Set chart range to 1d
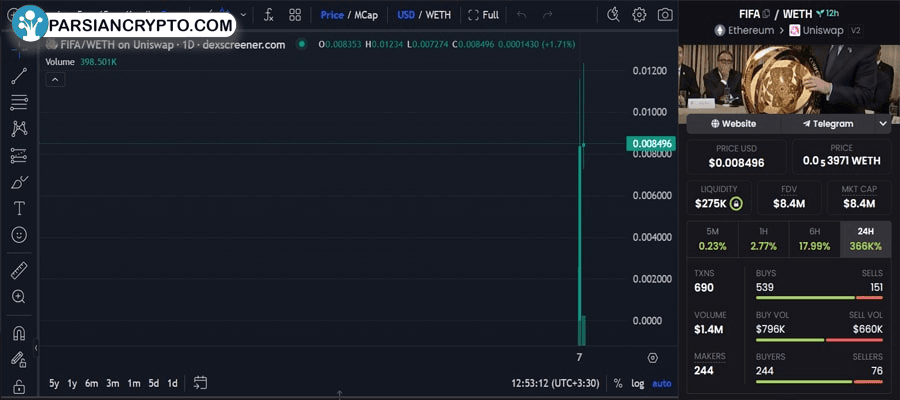This screenshot has height=400, width=900. point(172,383)
